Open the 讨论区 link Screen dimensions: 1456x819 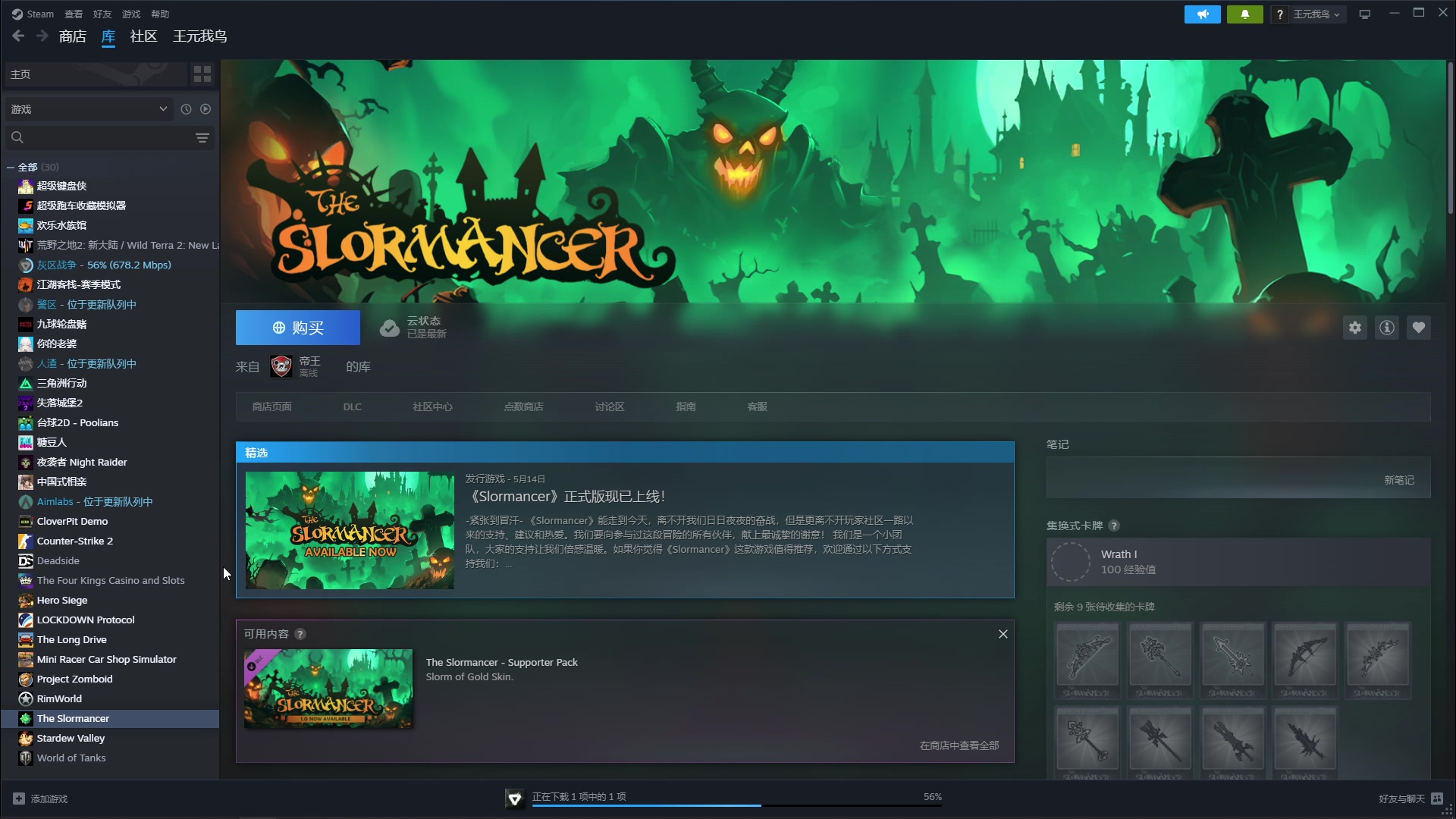610,406
